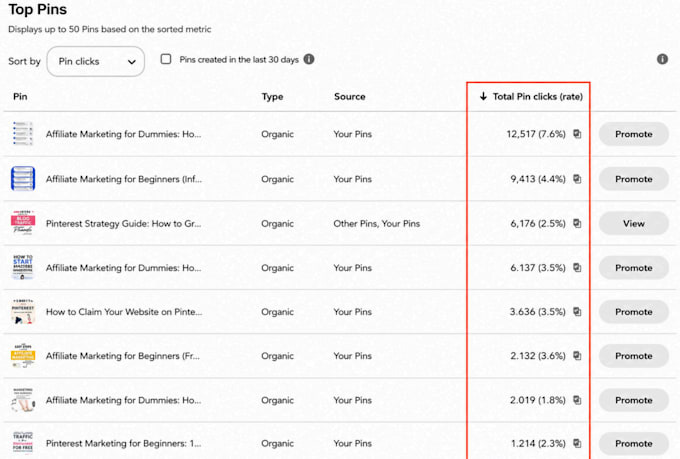Screen dimensions: 680x459
Task: Open the info icon at top right
Action: pos(662,59)
